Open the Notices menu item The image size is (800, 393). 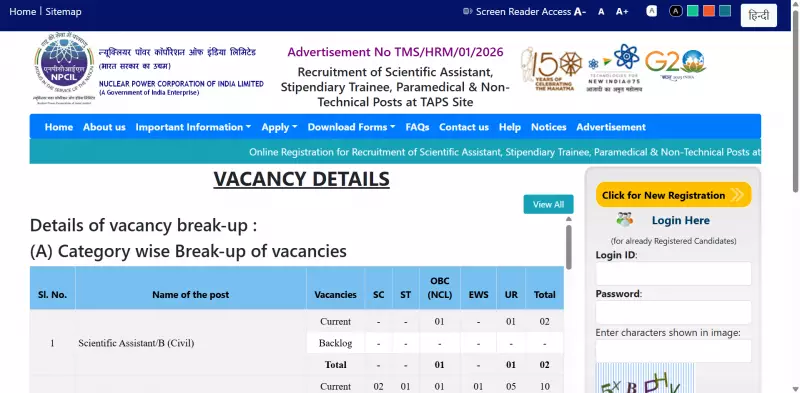pyautogui.click(x=548, y=127)
